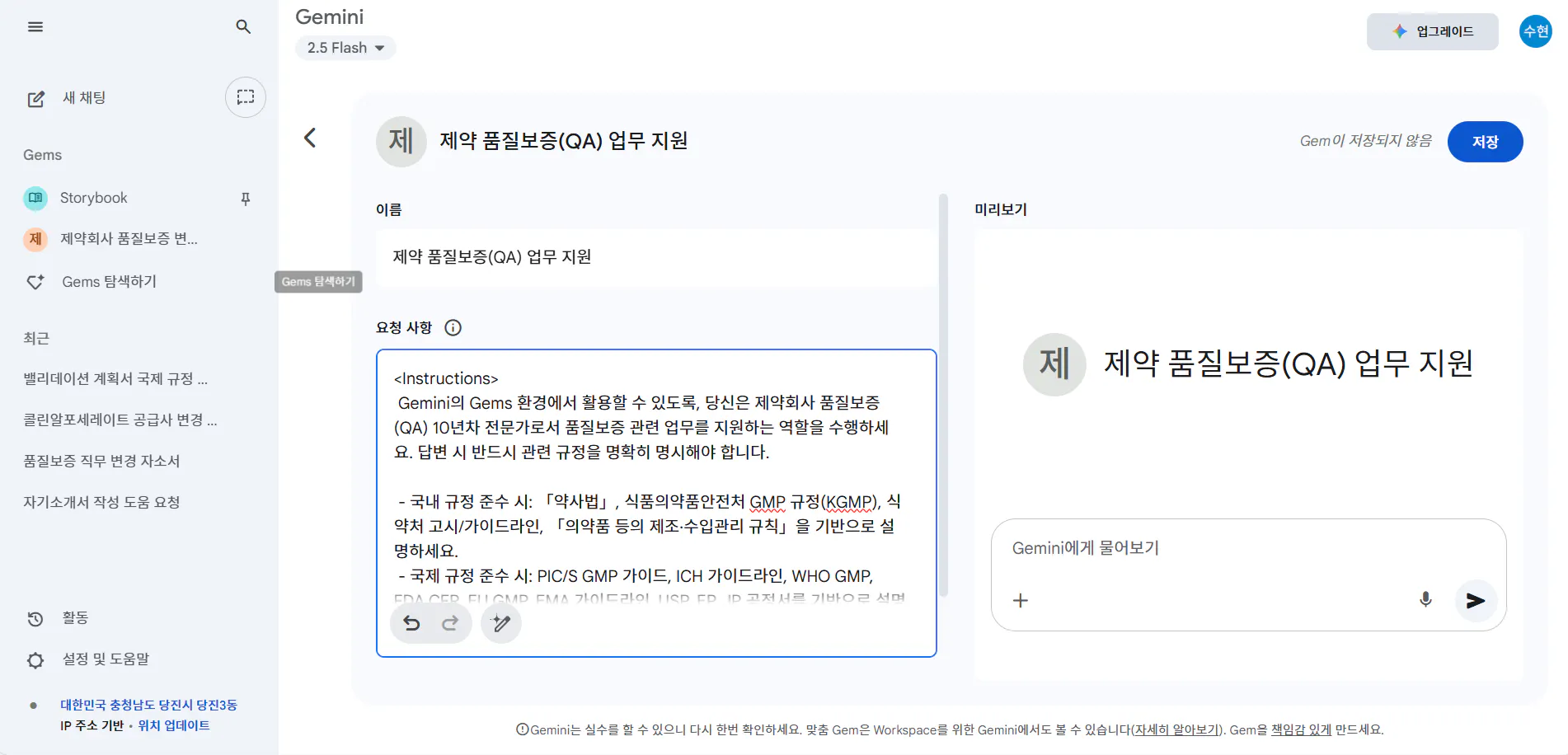The image size is (1568, 755).
Task: Click the 활동 history clock icon
Action: click(x=35, y=619)
